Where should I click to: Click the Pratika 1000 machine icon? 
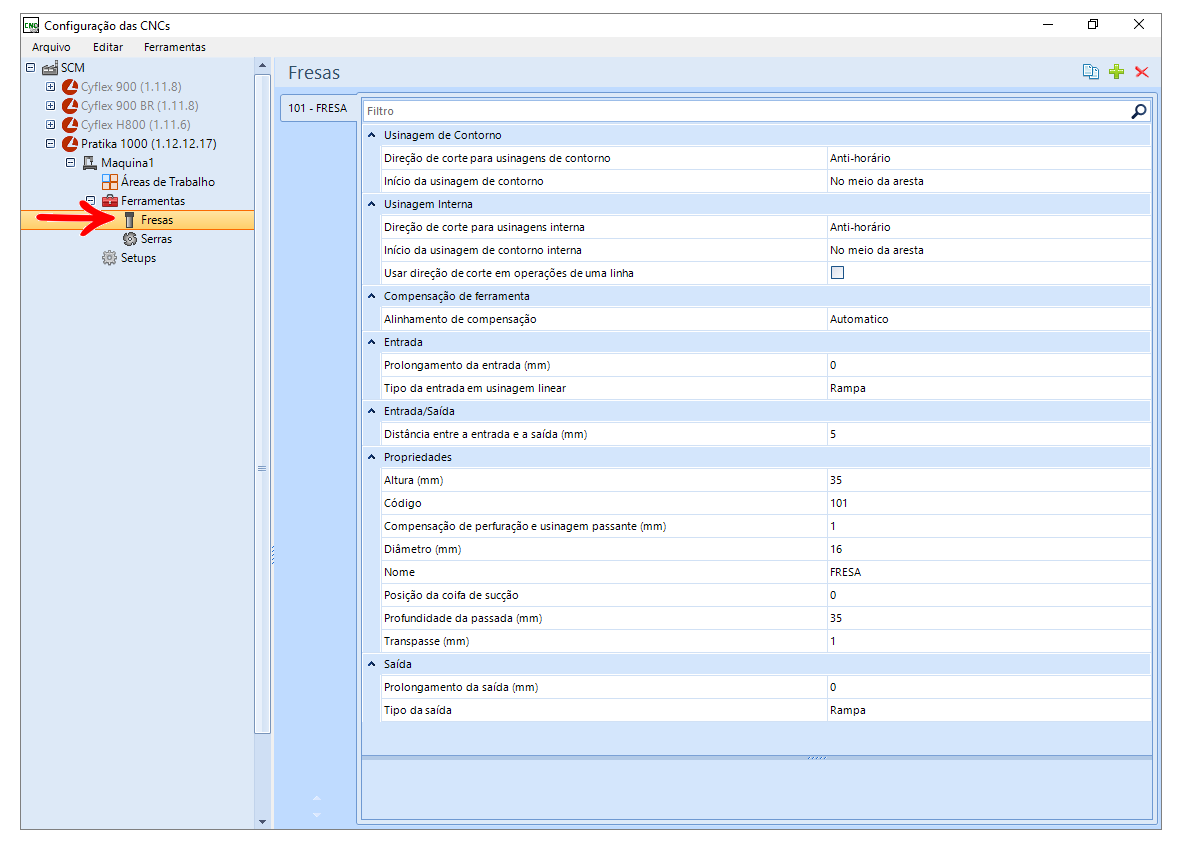70,143
